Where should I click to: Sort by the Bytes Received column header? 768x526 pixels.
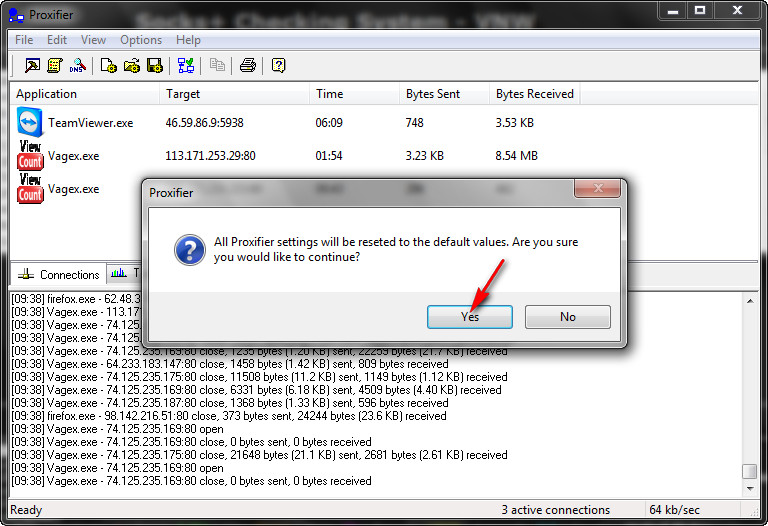pyautogui.click(x=535, y=94)
